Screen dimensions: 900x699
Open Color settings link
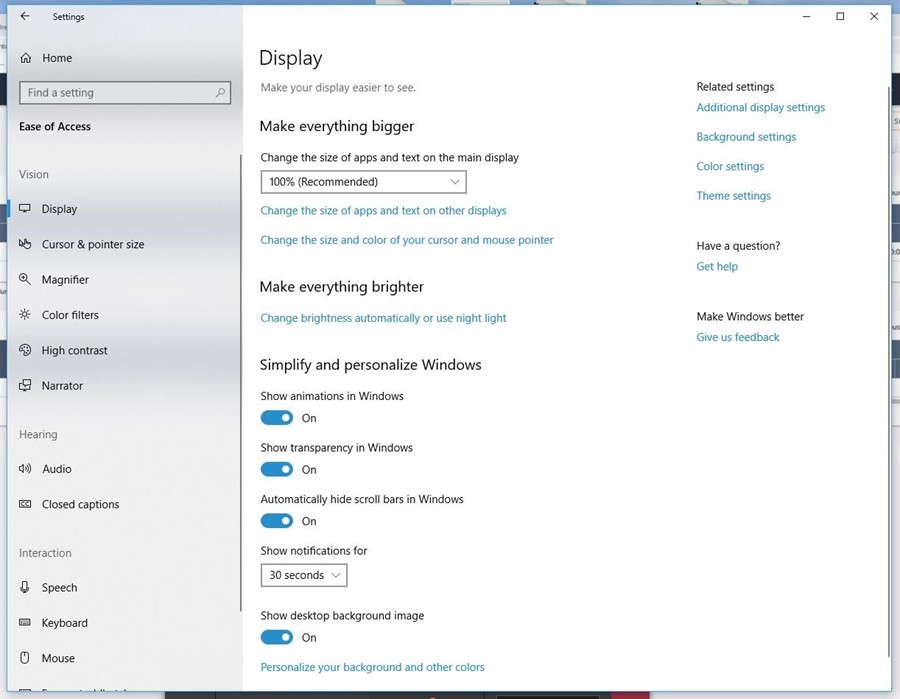[730, 166]
